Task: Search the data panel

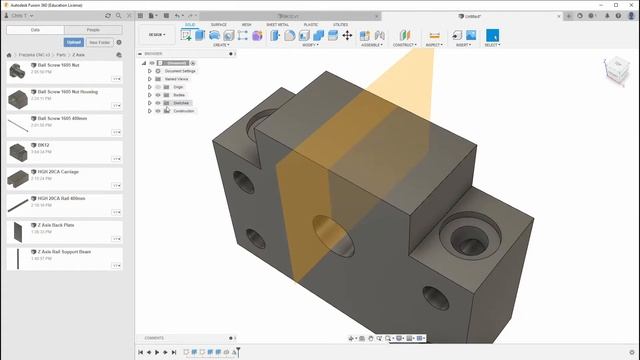Action: (118, 16)
